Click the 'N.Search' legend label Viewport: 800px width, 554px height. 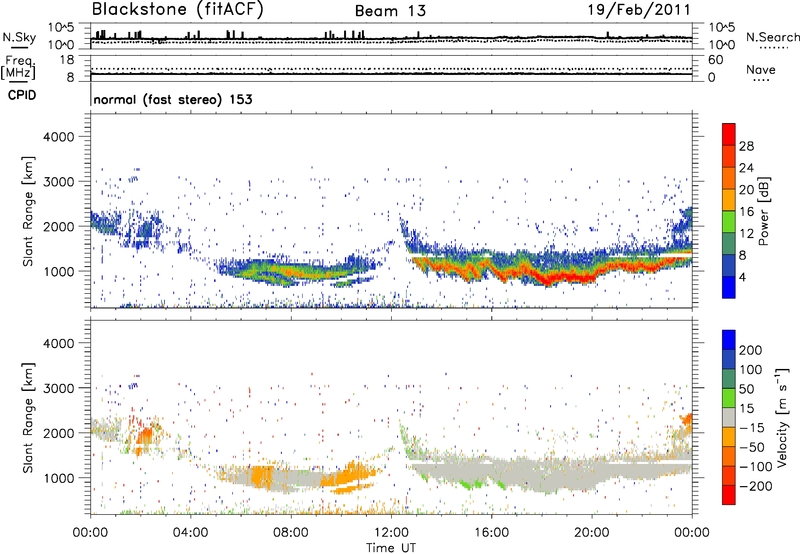[x=772, y=37]
